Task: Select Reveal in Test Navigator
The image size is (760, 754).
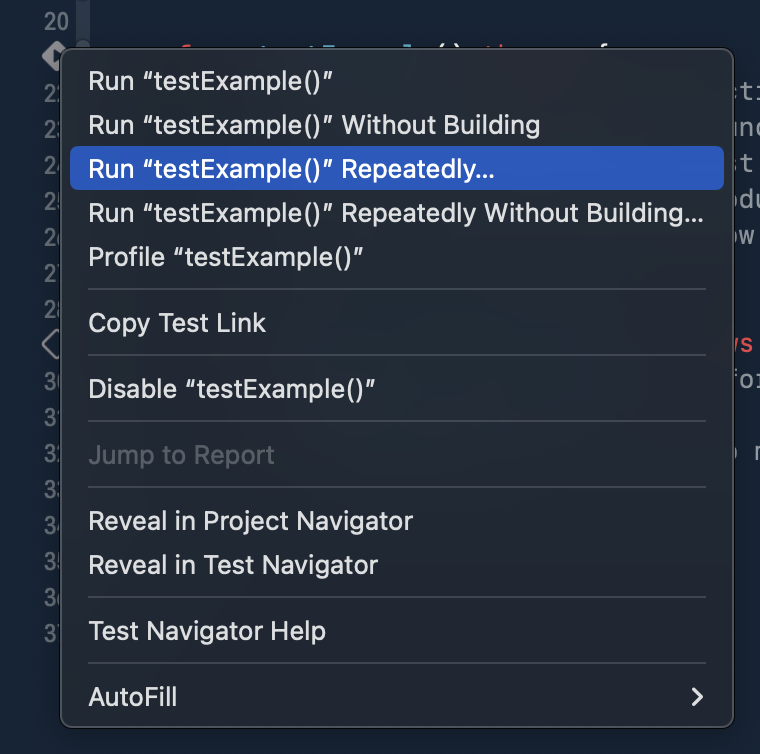Action: tap(396, 565)
